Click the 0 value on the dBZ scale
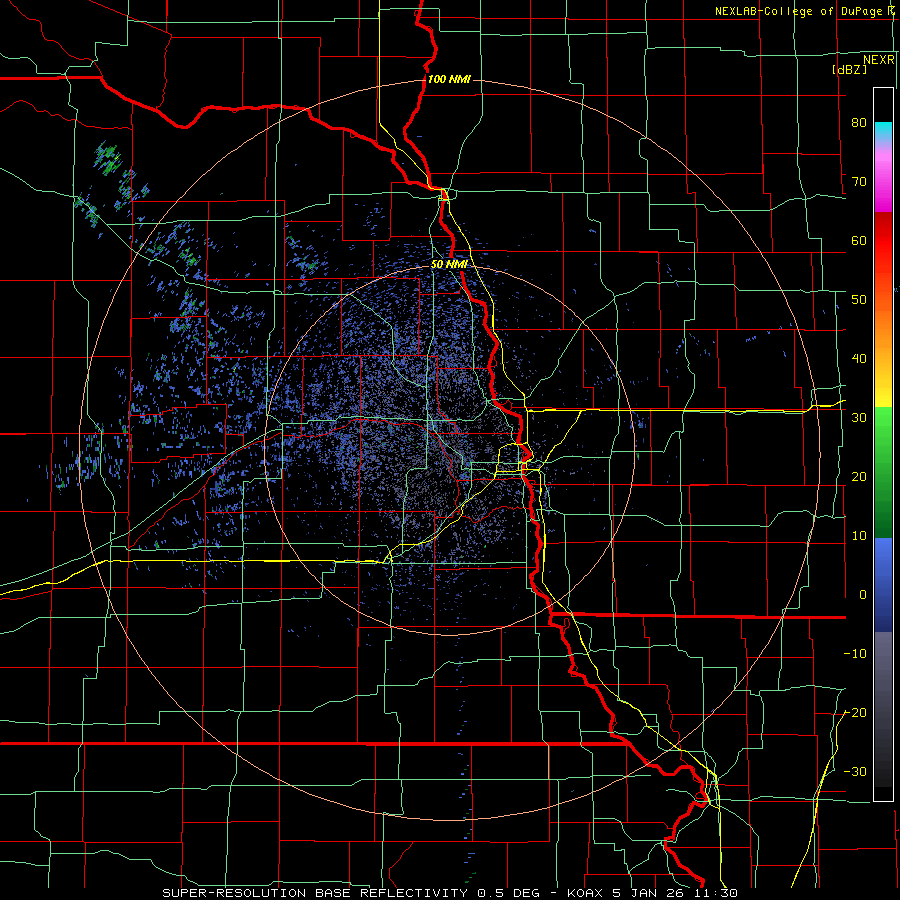This screenshot has height=900, width=900. pos(863,595)
